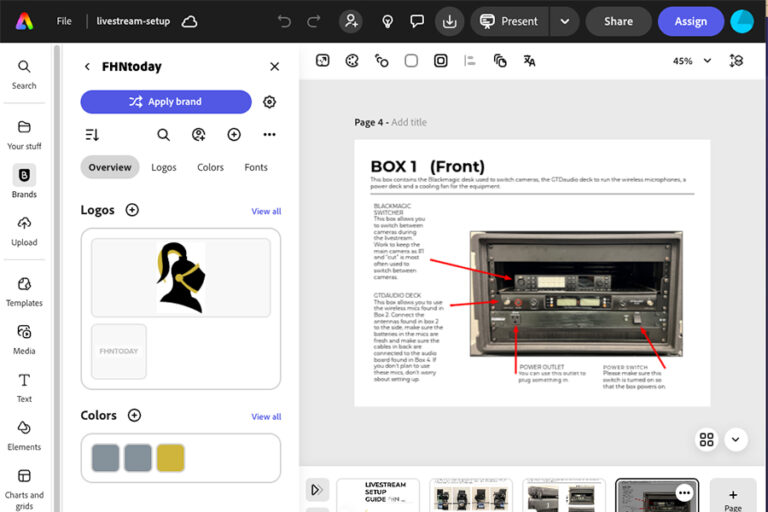The height and width of the screenshot is (512, 768).
Task: Click the Apply brand button
Action: (x=166, y=102)
